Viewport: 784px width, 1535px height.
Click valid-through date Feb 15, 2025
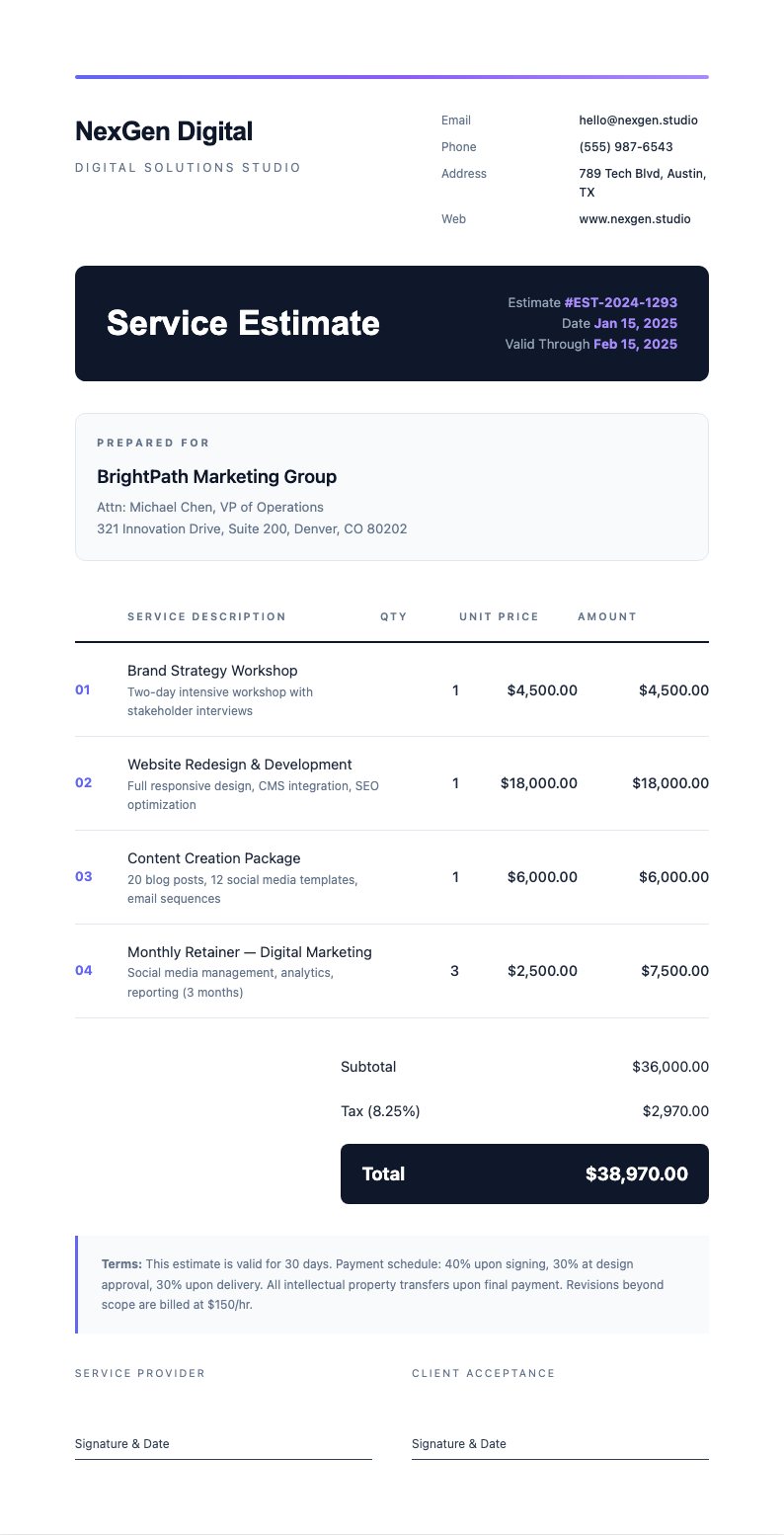pos(636,345)
